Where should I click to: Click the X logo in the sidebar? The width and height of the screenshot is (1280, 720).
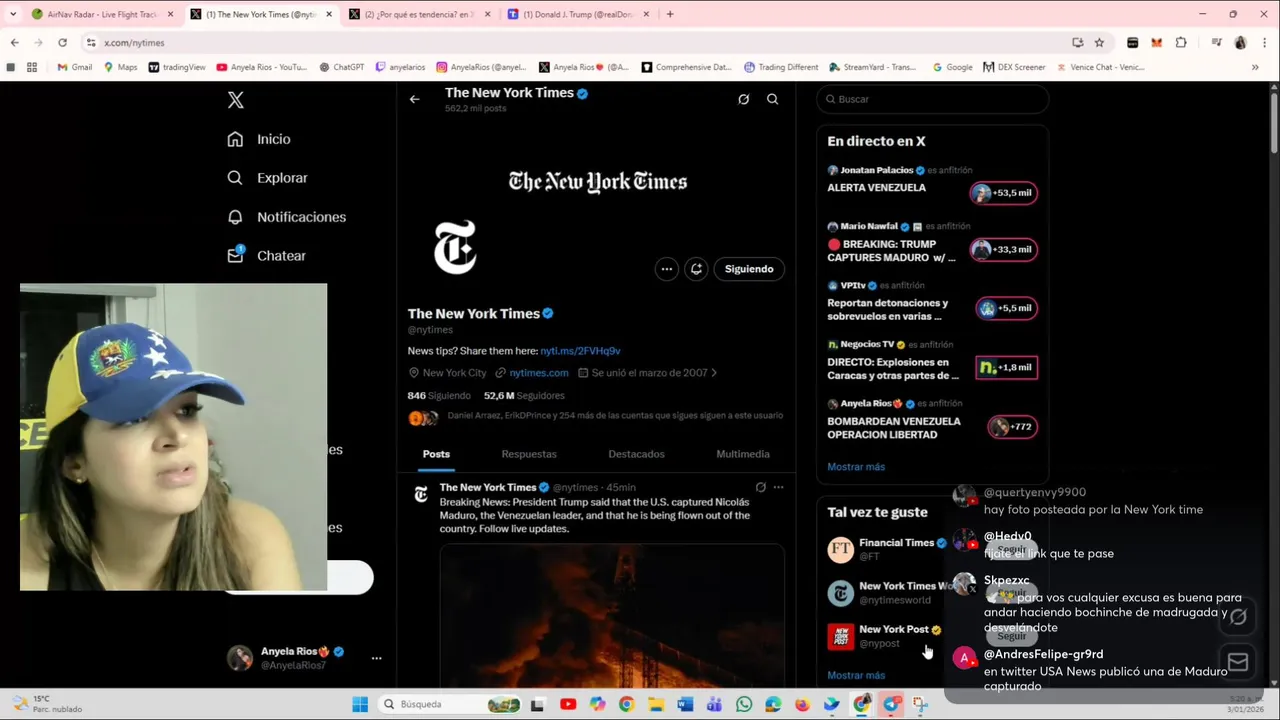point(235,100)
